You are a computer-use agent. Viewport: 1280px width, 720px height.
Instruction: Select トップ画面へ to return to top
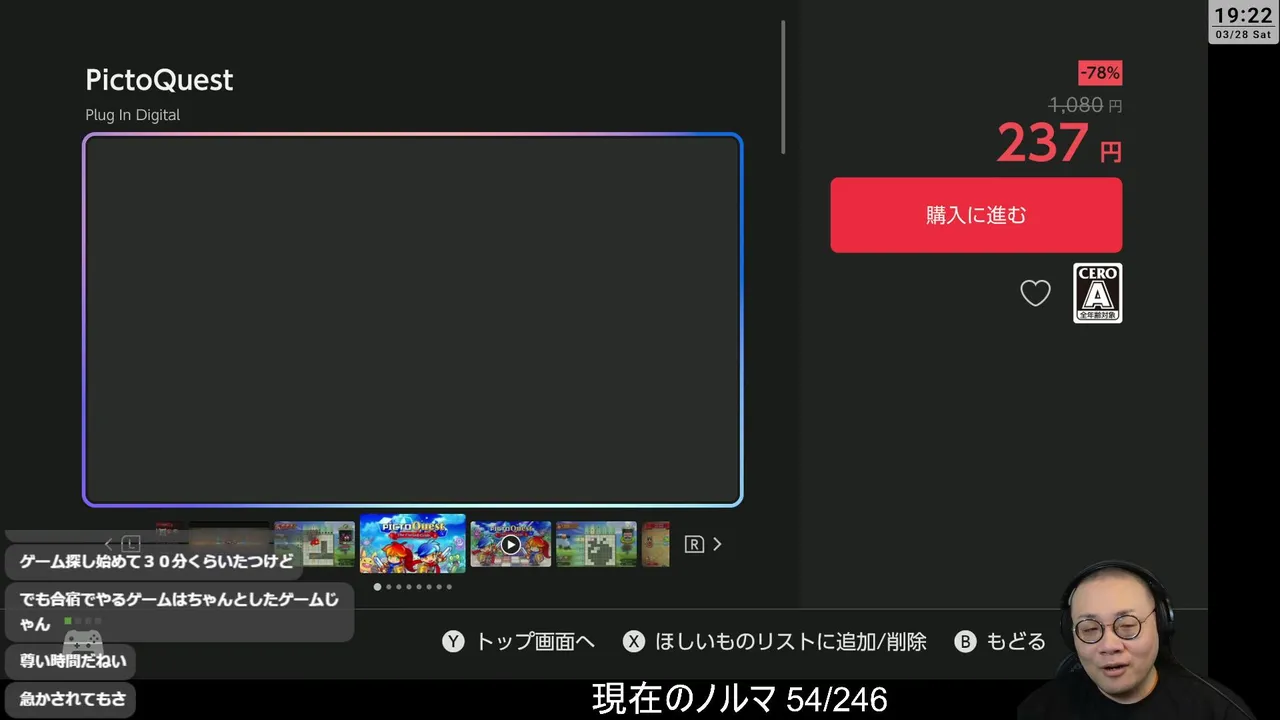(534, 642)
